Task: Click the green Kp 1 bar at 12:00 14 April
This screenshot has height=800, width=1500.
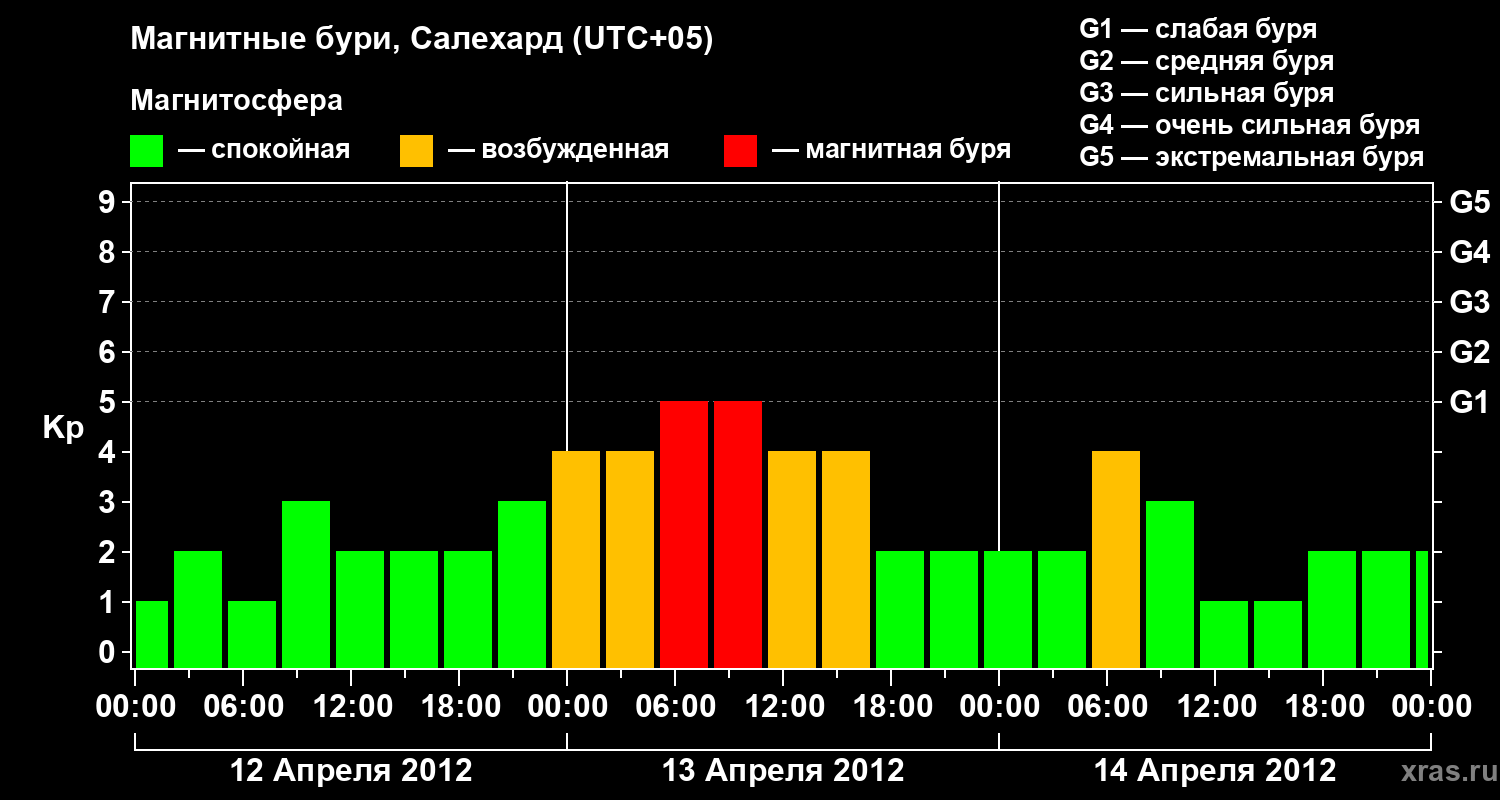Action: [x=1224, y=635]
